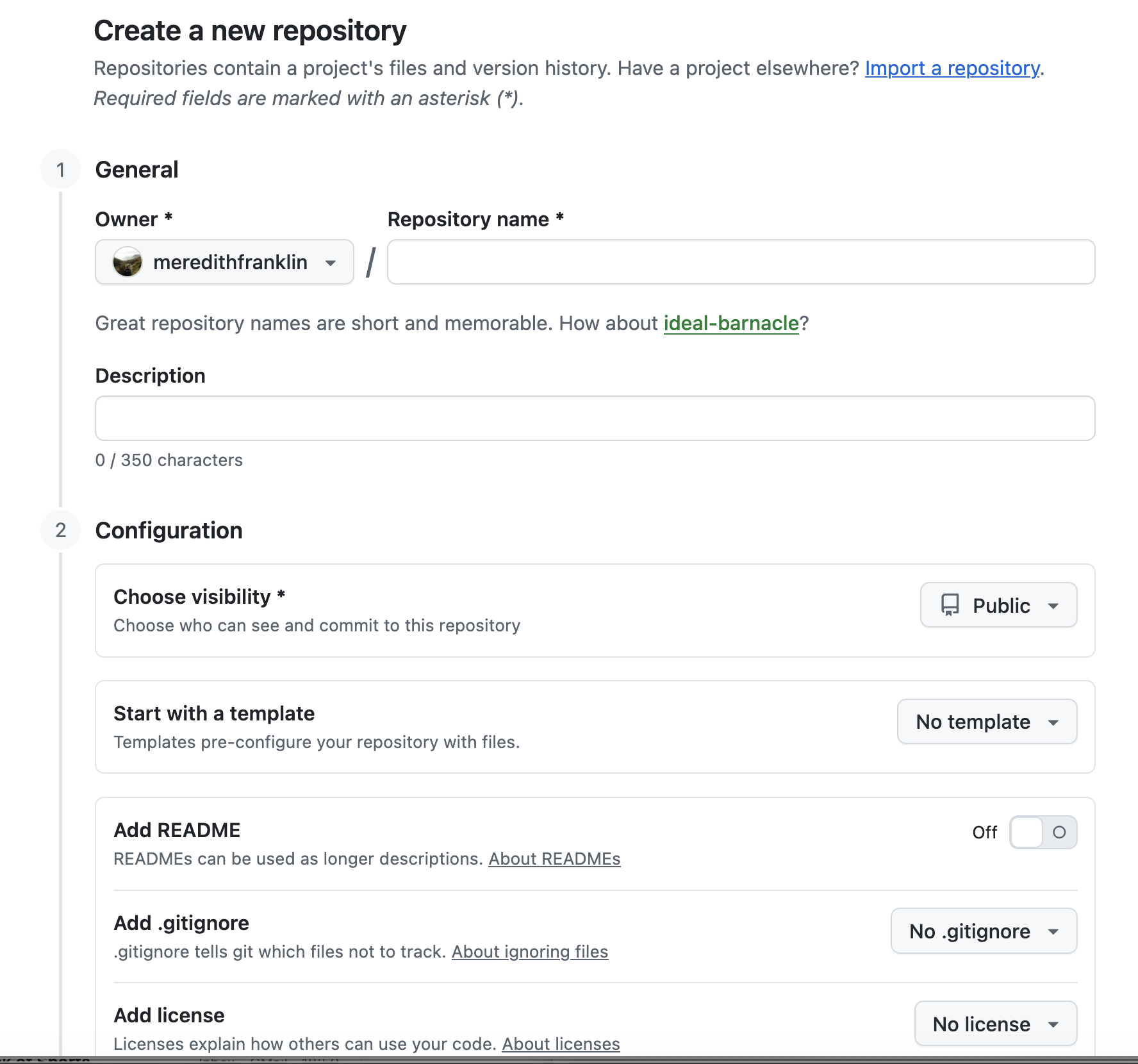
Task: Toggle the Add README switch on
Action: tap(1043, 832)
